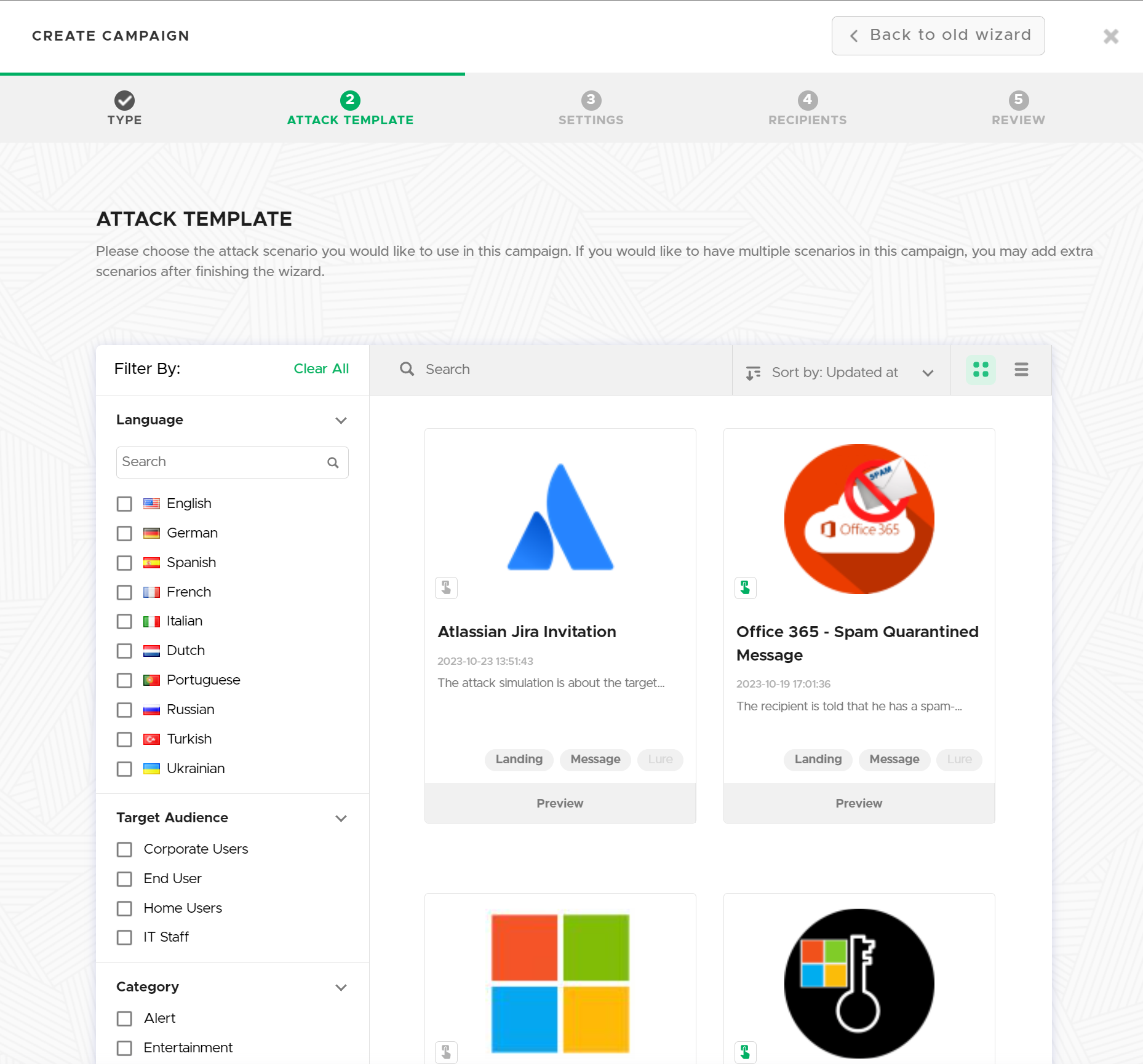This screenshot has width=1143, height=1064.
Task: Click green pointer icon on Office 365 card
Action: (745, 588)
